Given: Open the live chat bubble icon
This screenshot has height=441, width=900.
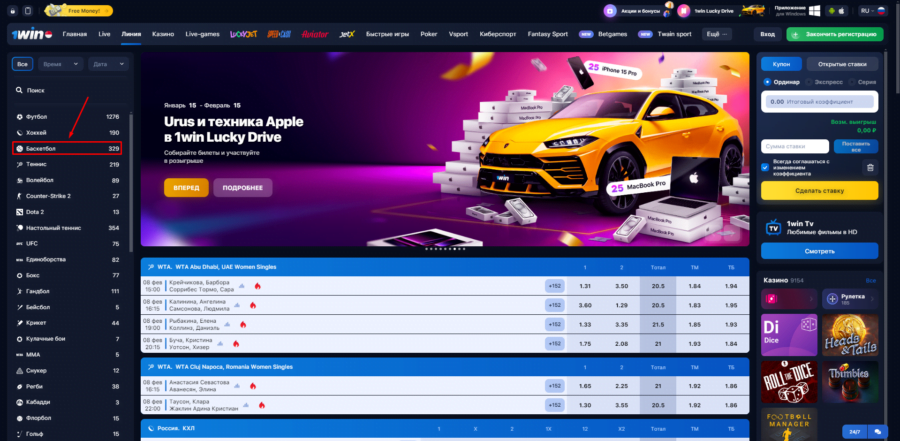Looking at the screenshot, I should (877, 431).
